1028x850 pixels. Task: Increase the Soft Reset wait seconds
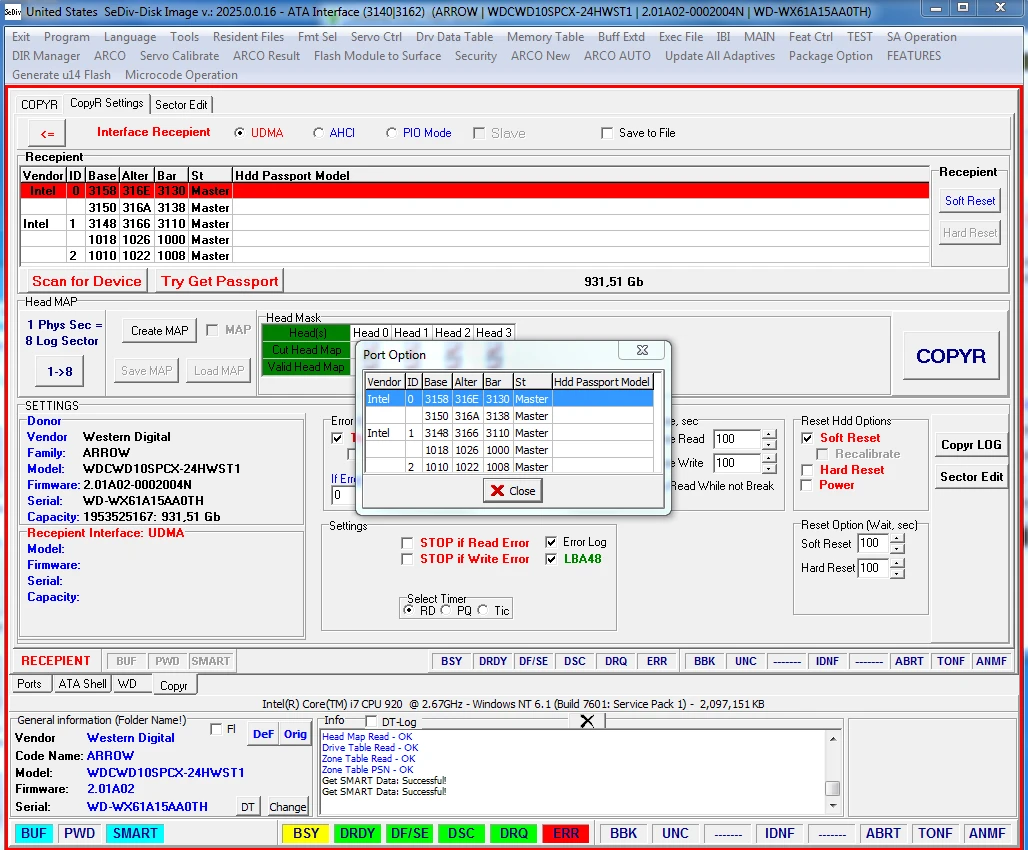[x=897, y=538]
